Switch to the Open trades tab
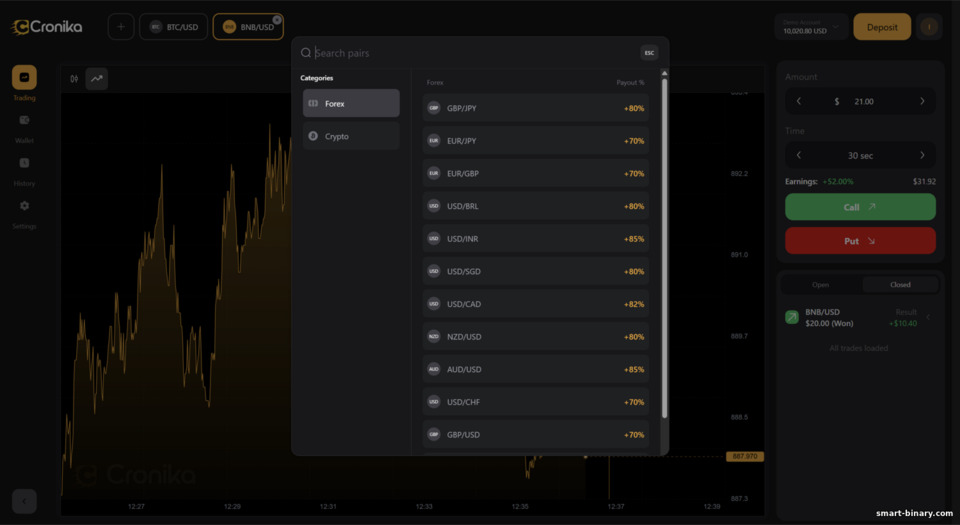The image size is (960, 525). [820, 285]
